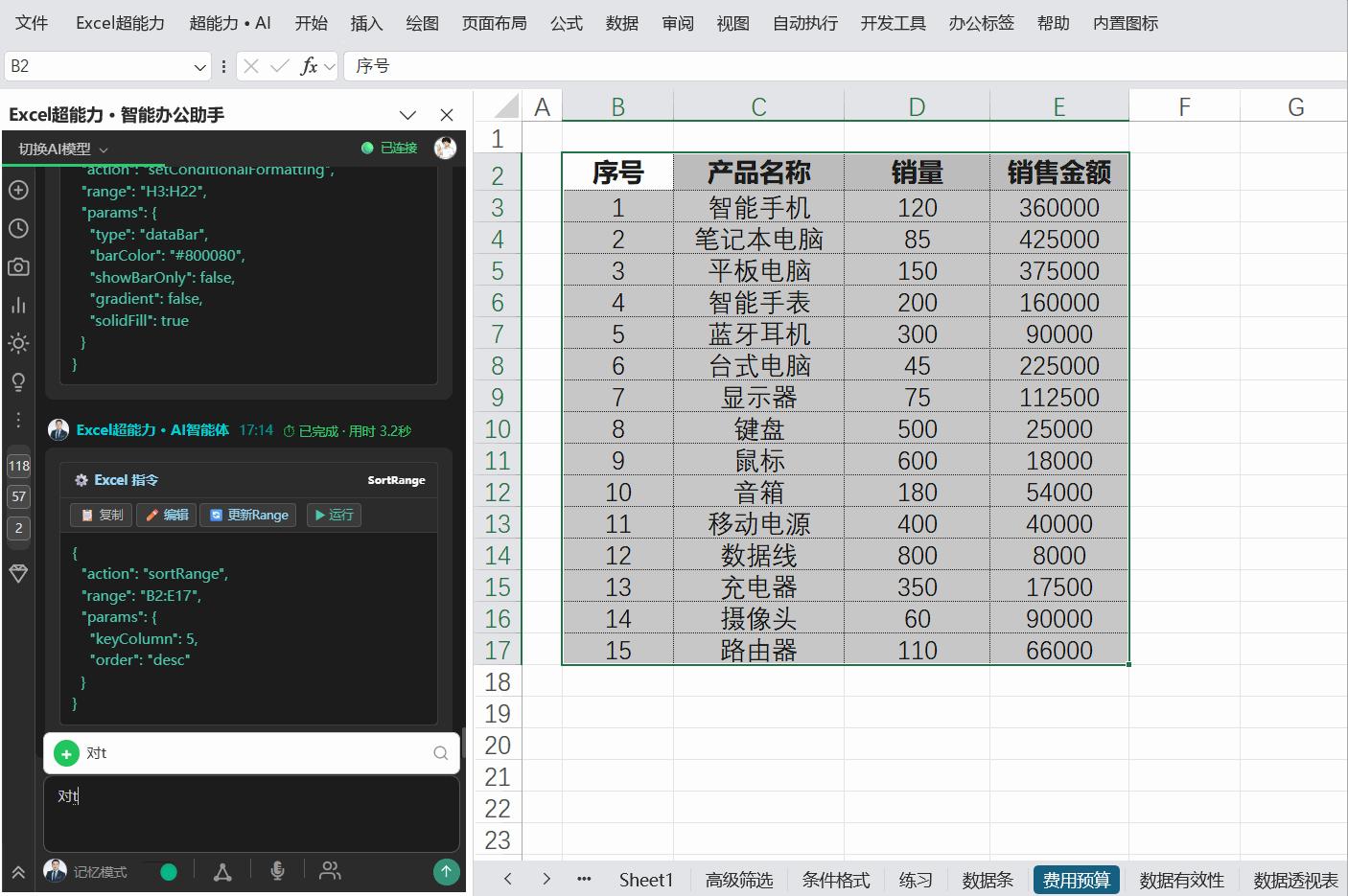Open the Name Box dropdown arrow
Screen dimensions: 1348x896
pos(199,66)
